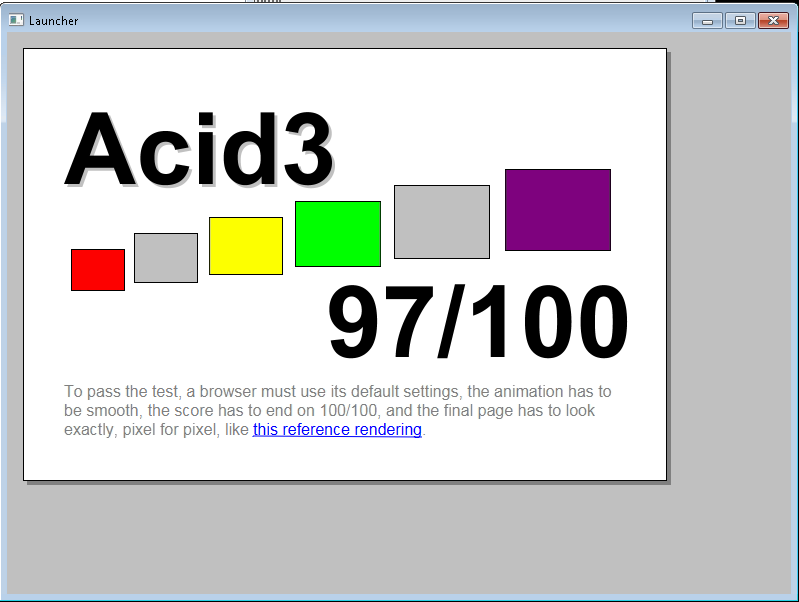Close the Launcher window

coord(773,20)
